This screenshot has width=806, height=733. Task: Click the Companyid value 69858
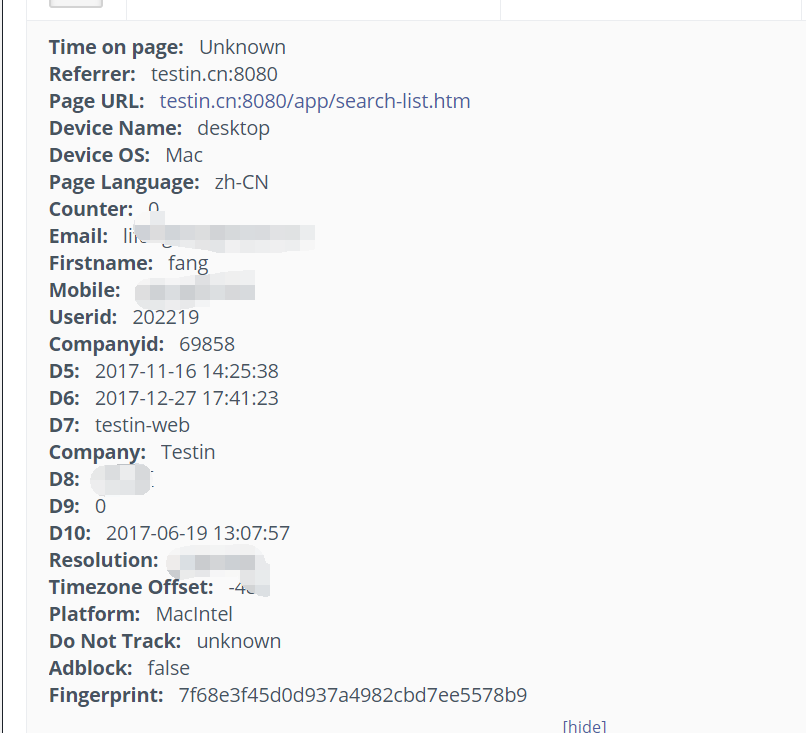tap(206, 343)
